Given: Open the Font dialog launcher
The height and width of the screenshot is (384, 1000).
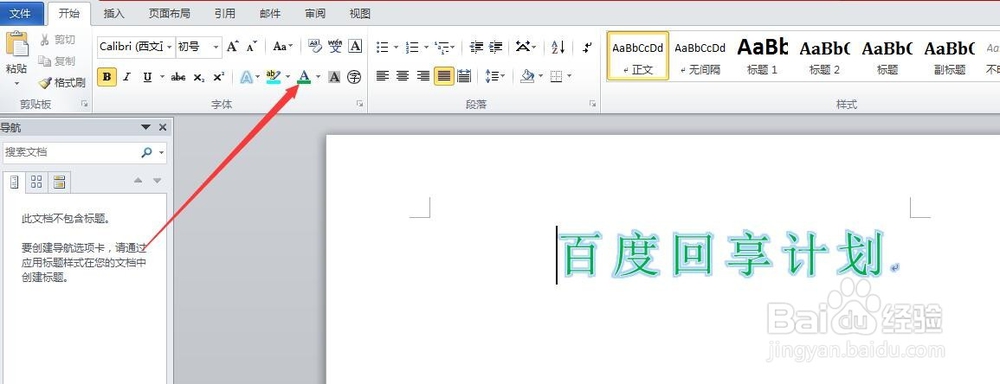Looking at the screenshot, I should 360,103.
